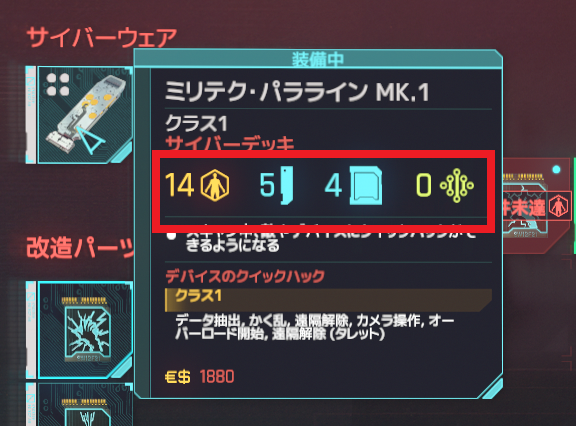Click the 改造パーツ section heading

tap(80, 248)
